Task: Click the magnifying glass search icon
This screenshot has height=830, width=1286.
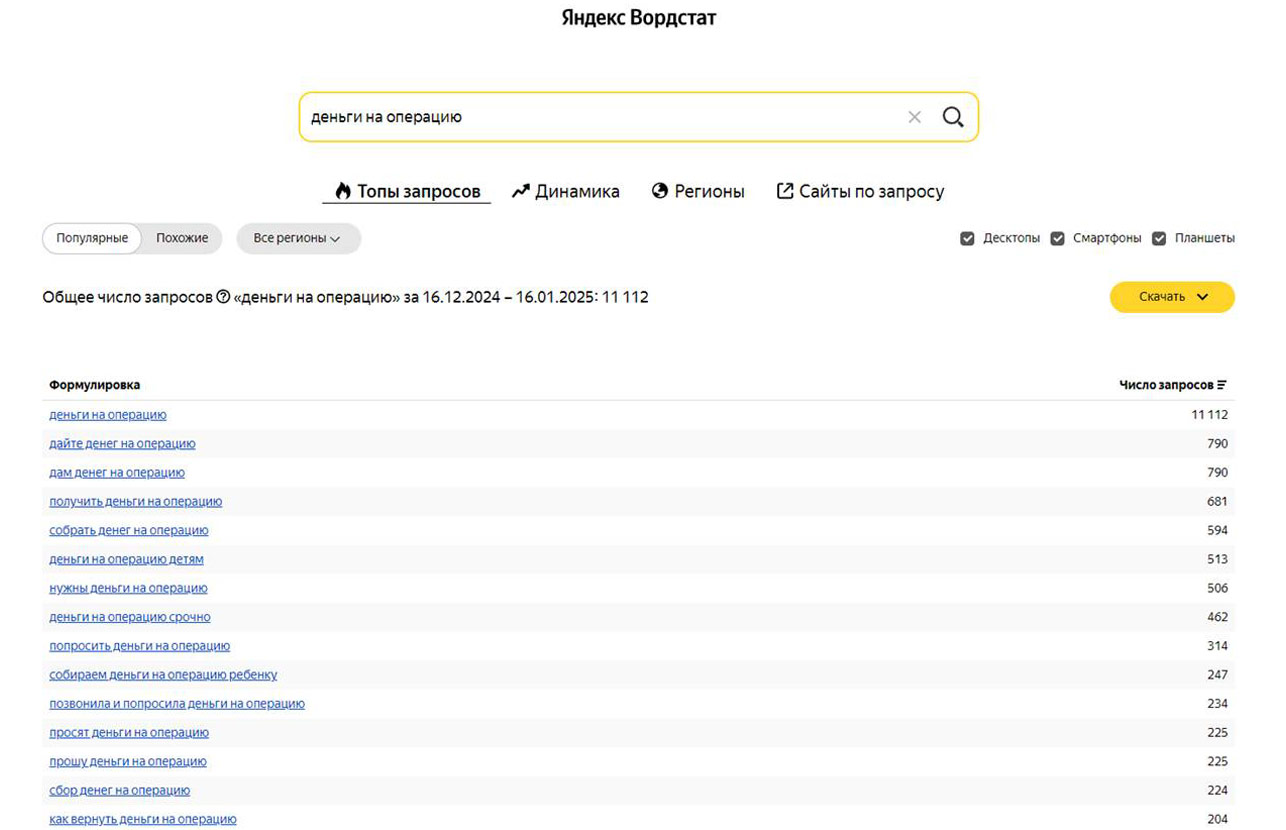Action: [953, 117]
